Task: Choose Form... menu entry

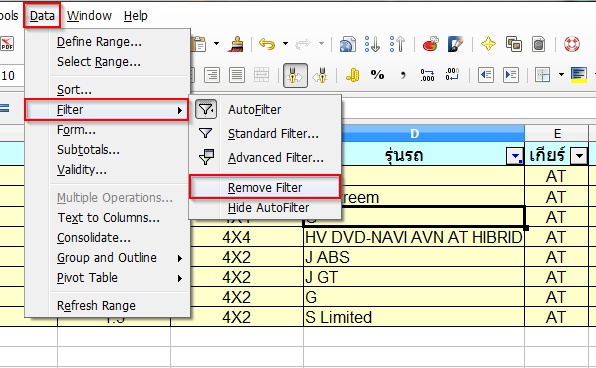Action: click(76, 130)
